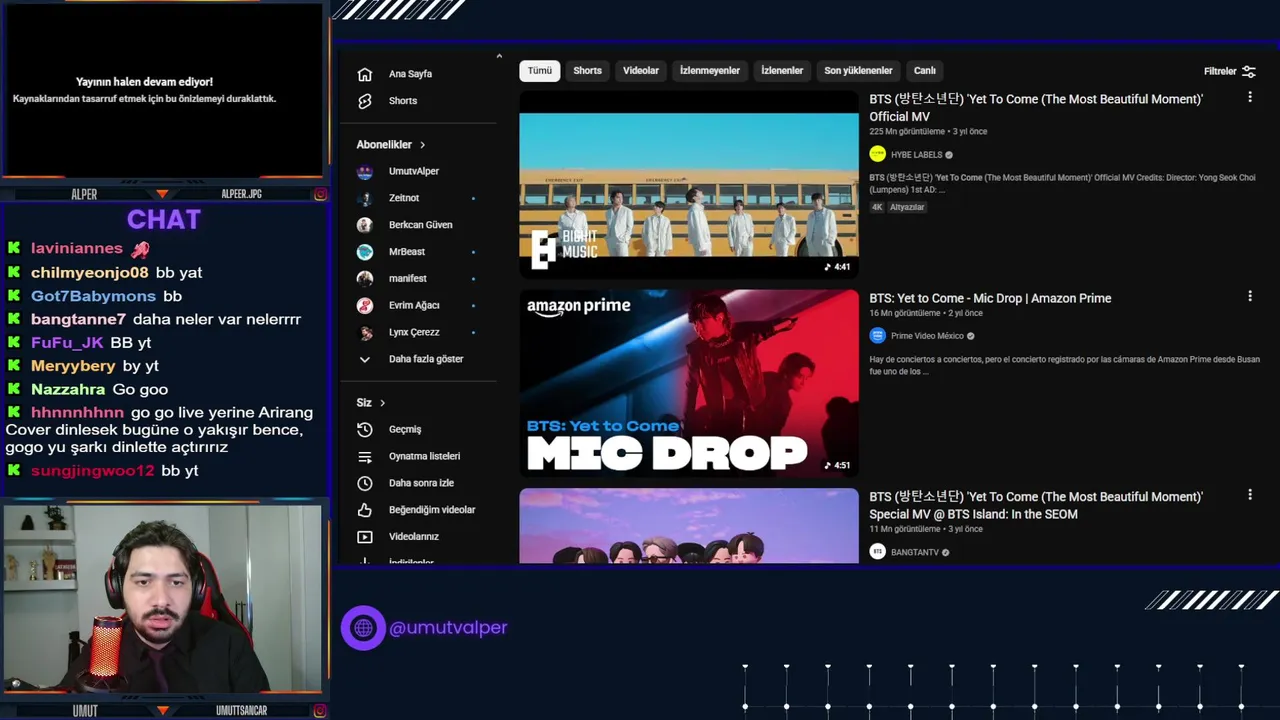The height and width of the screenshot is (720, 1280).
Task: Play the yellow school bus thumbnail
Action: pos(689,184)
